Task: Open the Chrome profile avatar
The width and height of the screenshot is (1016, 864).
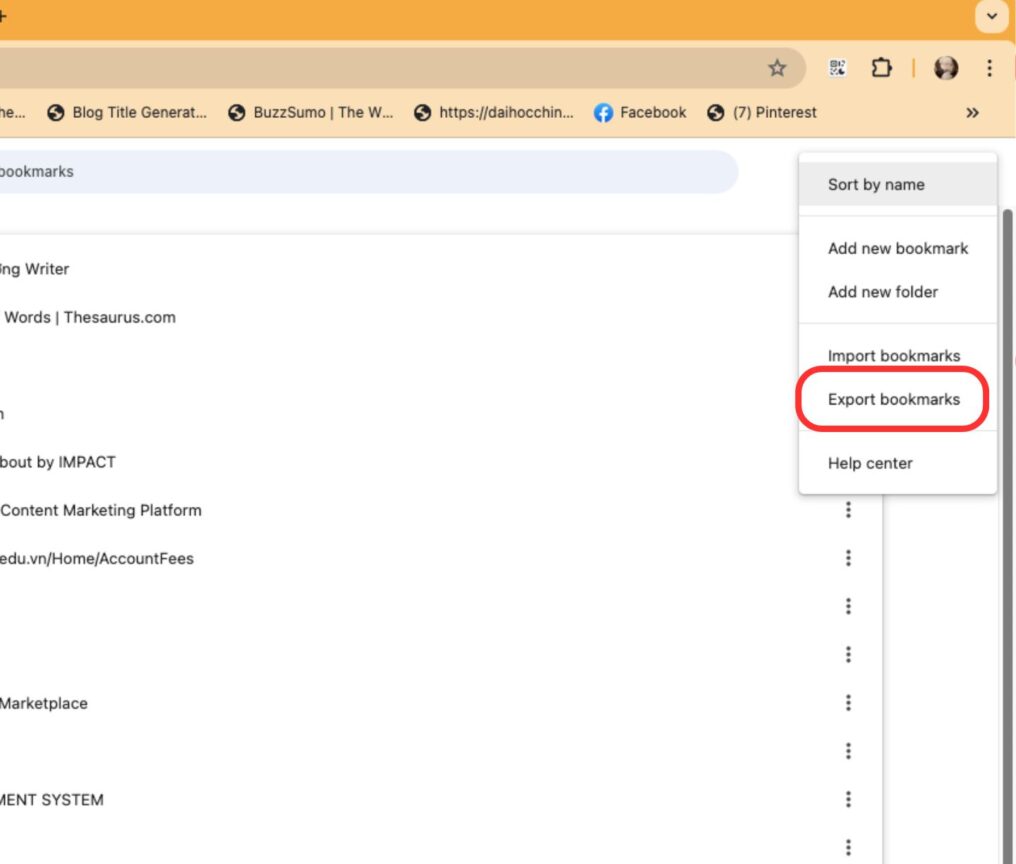Action: pos(946,70)
